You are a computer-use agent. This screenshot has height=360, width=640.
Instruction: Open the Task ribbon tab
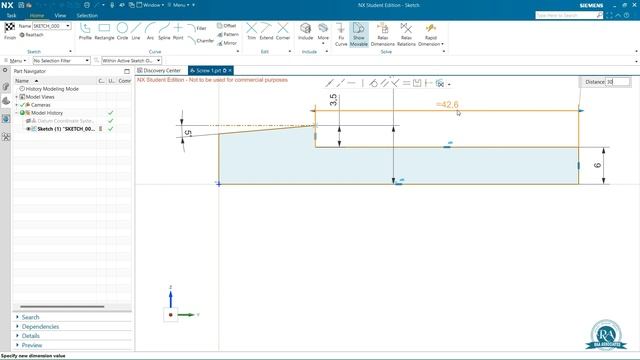tap(11, 16)
